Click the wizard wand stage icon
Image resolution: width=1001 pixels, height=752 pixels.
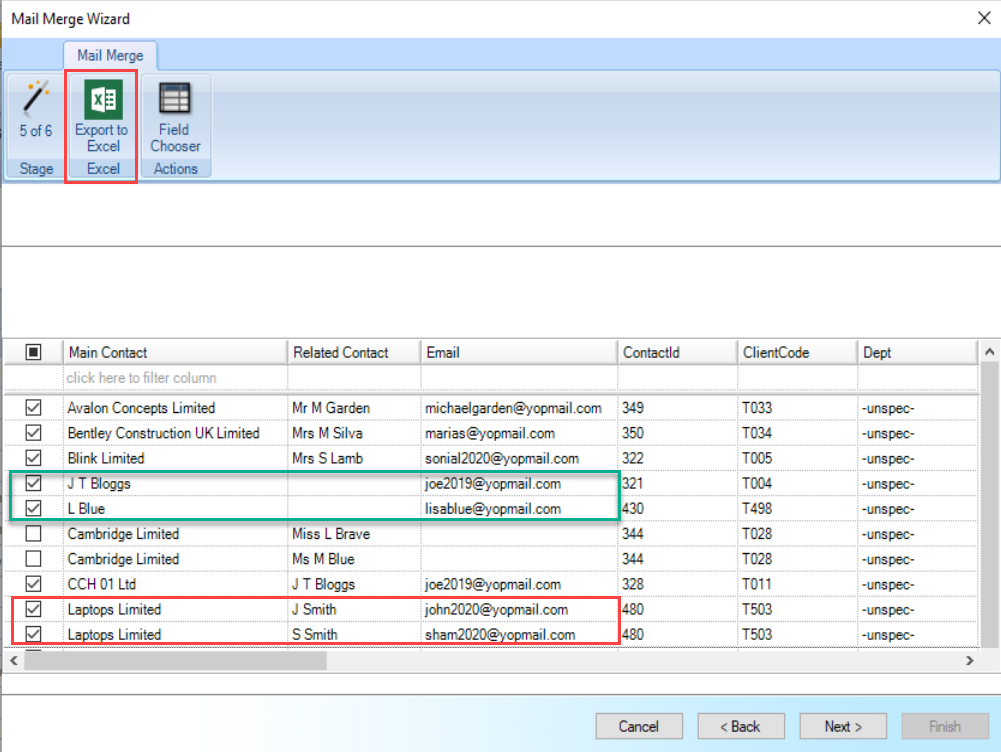point(36,98)
